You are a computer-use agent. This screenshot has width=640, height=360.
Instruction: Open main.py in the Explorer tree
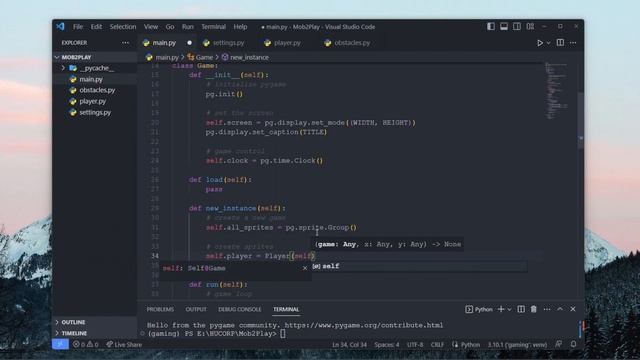pyautogui.click(x=95, y=79)
